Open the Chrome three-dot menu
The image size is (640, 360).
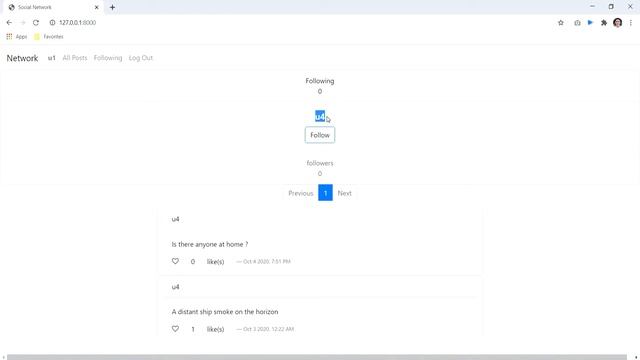pos(631,23)
